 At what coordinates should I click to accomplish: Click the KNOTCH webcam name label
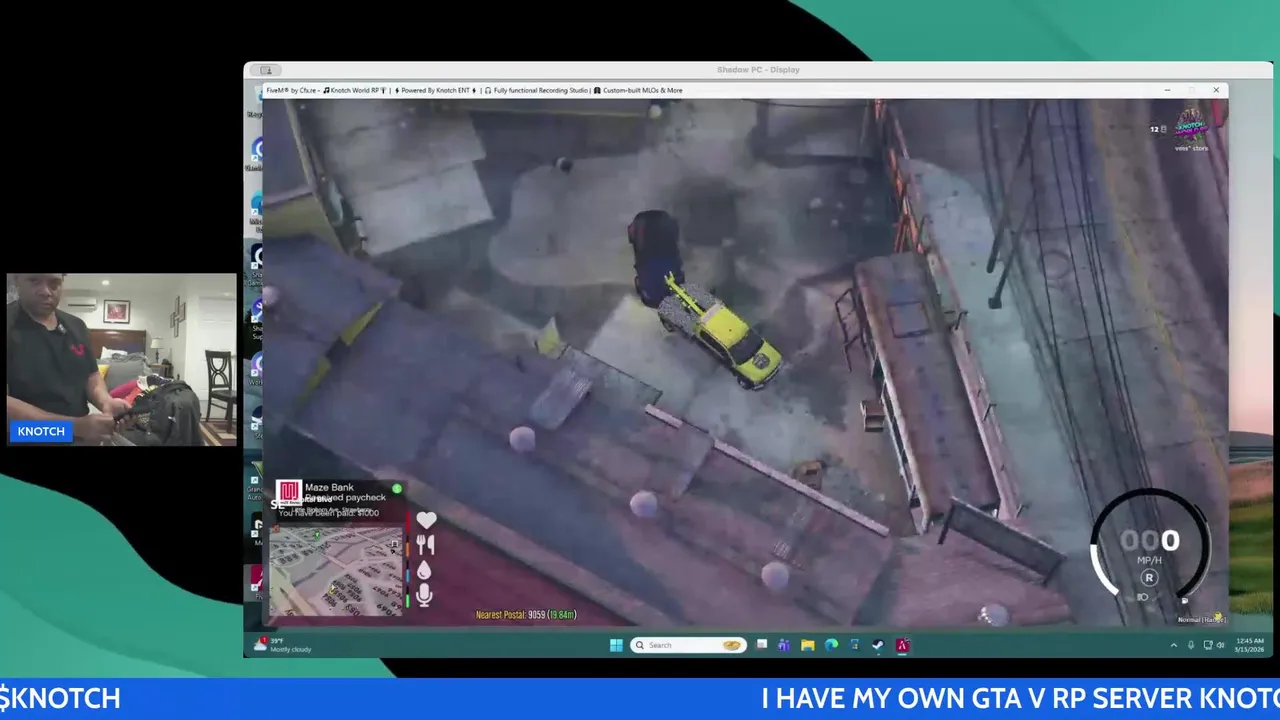pyautogui.click(x=41, y=432)
